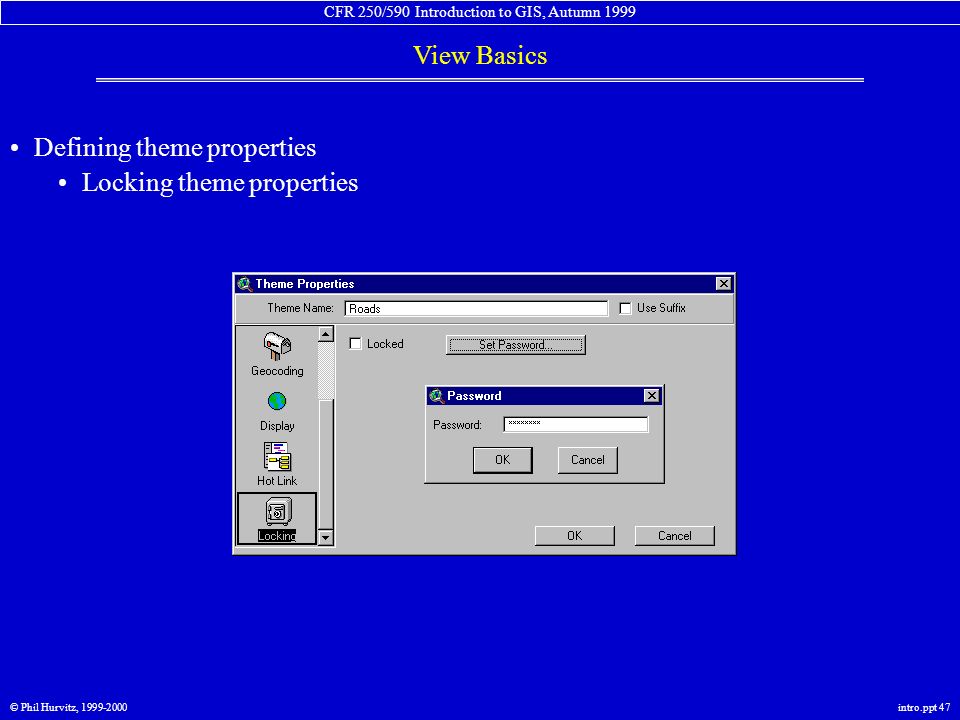Click the Geocoding label text
This screenshot has height=720, width=960.
pos(277,371)
